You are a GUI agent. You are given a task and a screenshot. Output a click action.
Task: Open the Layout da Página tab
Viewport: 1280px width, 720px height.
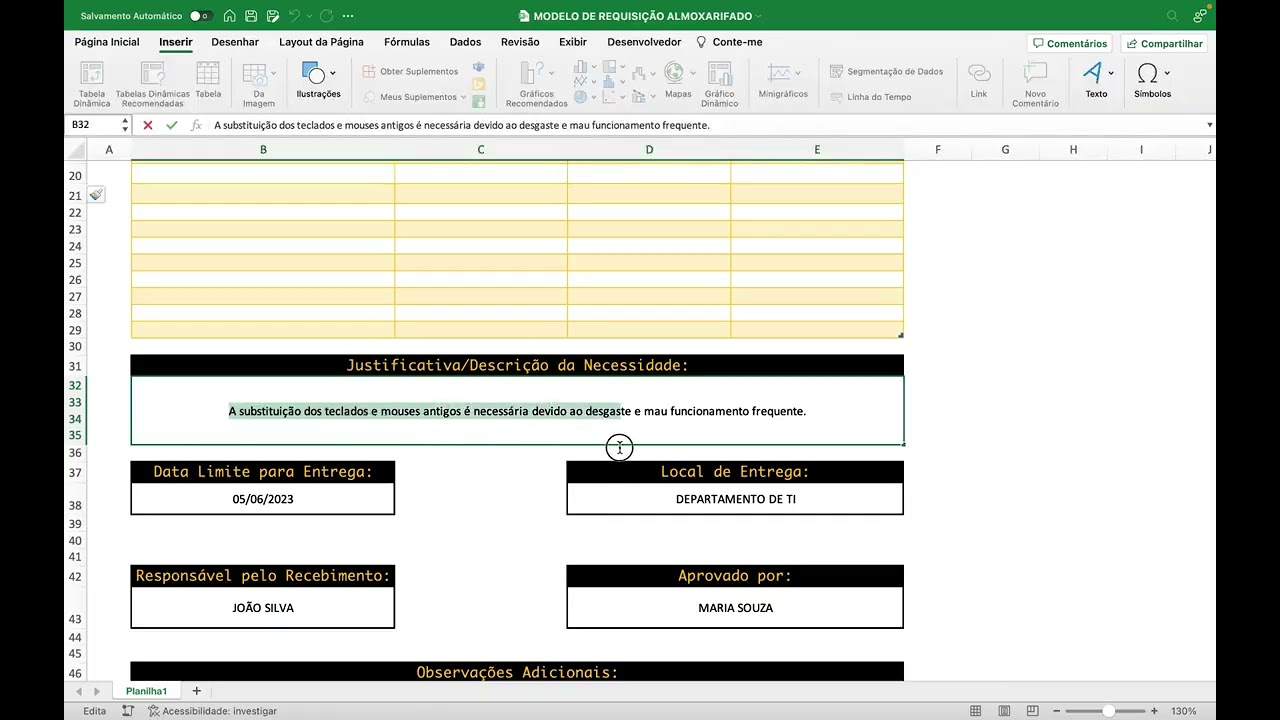tap(321, 42)
